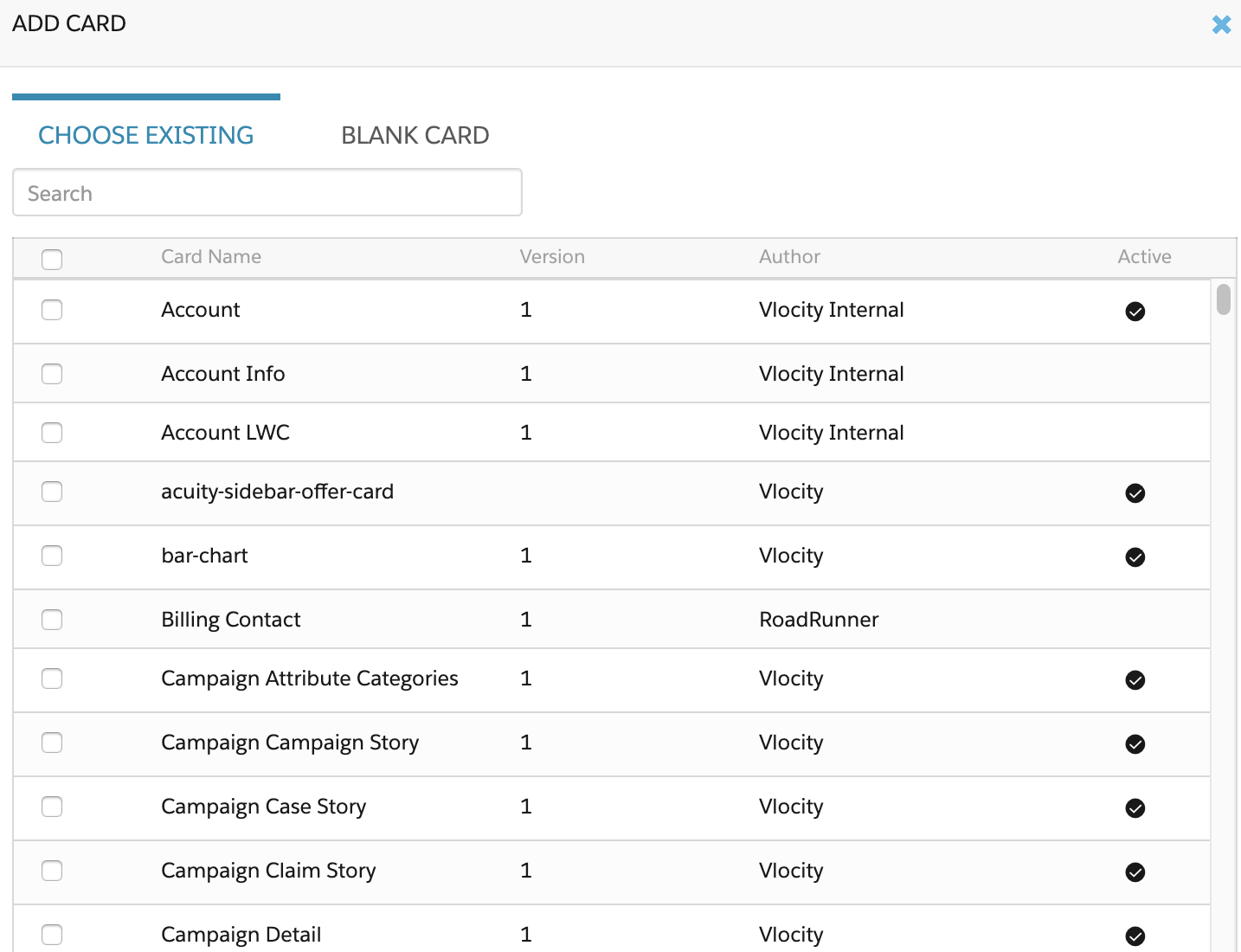Click active checkmark for Campaign Attribute Categories
1241x952 pixels.
click(1135, 680)
